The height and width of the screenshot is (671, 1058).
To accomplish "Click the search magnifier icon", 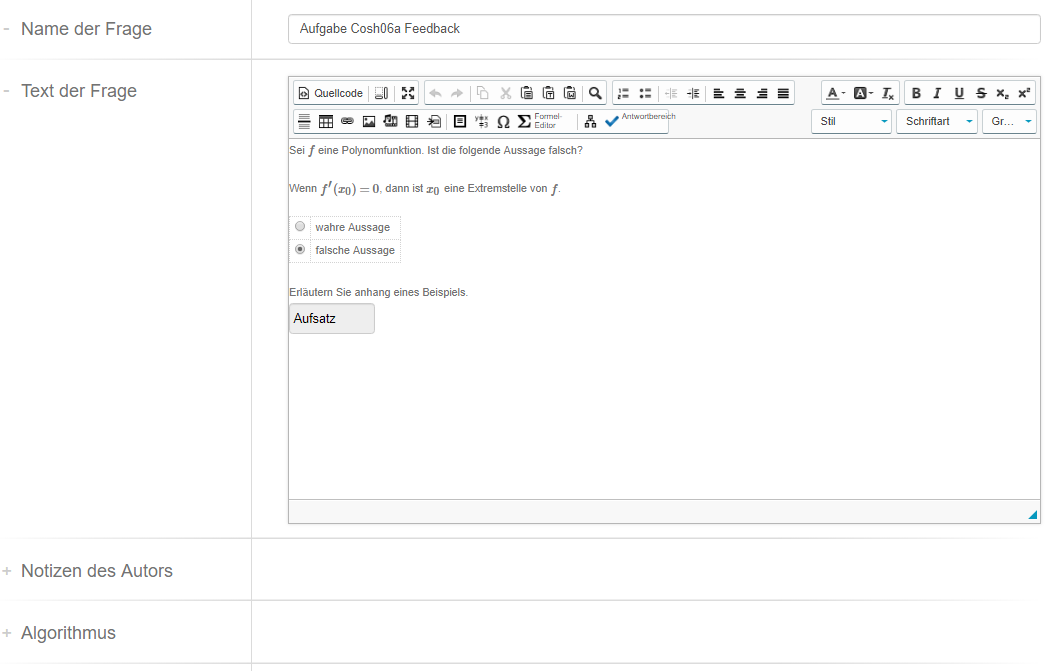I will 595,93.
